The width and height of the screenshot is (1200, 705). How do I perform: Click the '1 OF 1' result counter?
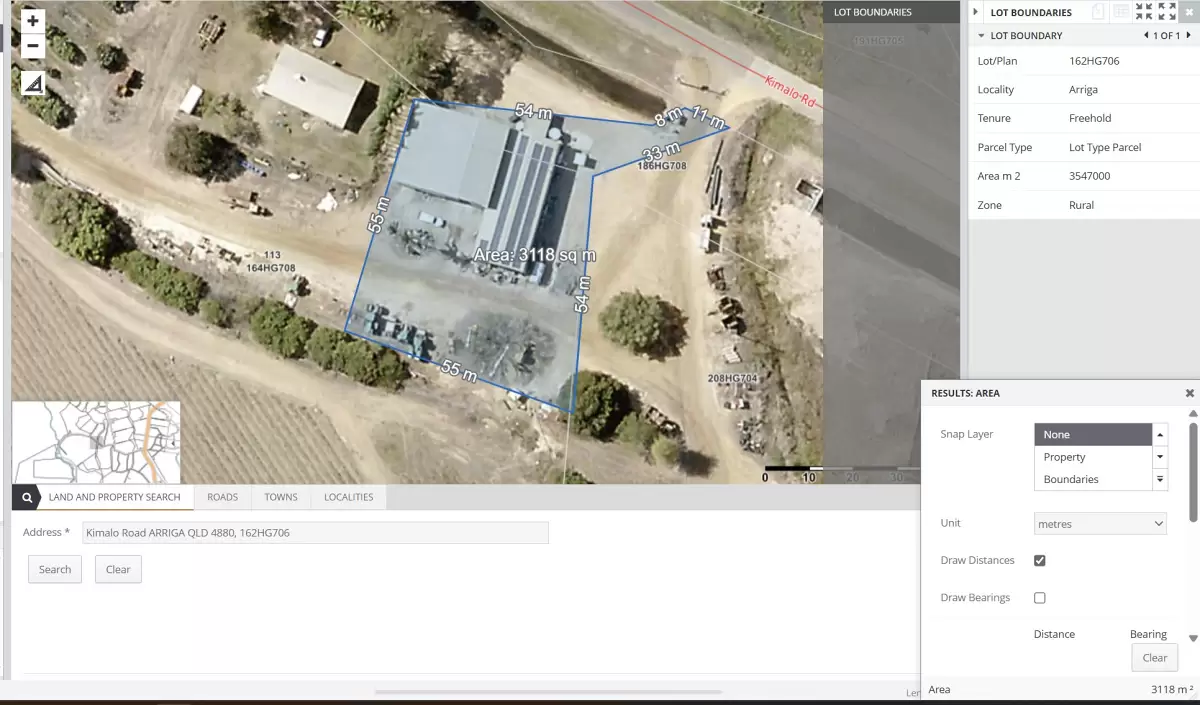coord(1167,35)
